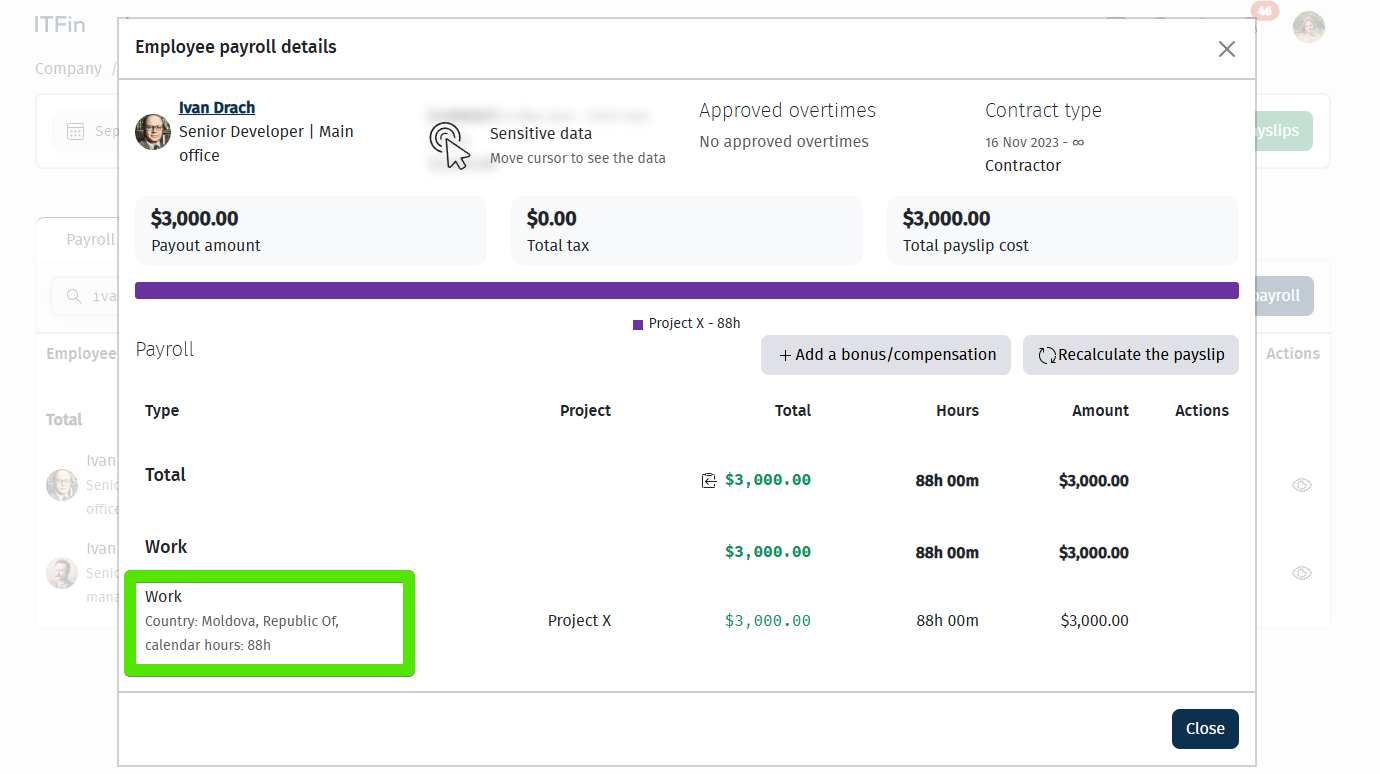The width and height of the screenshot is (1380, 774).
Task: Click the copy icon beside Total amount
Action: pos(709,481)
